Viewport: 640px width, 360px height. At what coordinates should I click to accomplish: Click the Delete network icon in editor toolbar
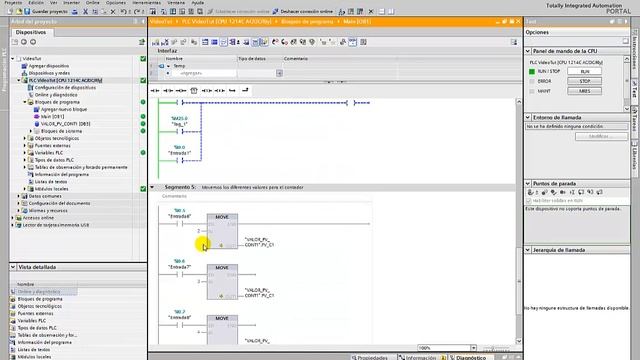pyautogui.click(x=165, y=42)
